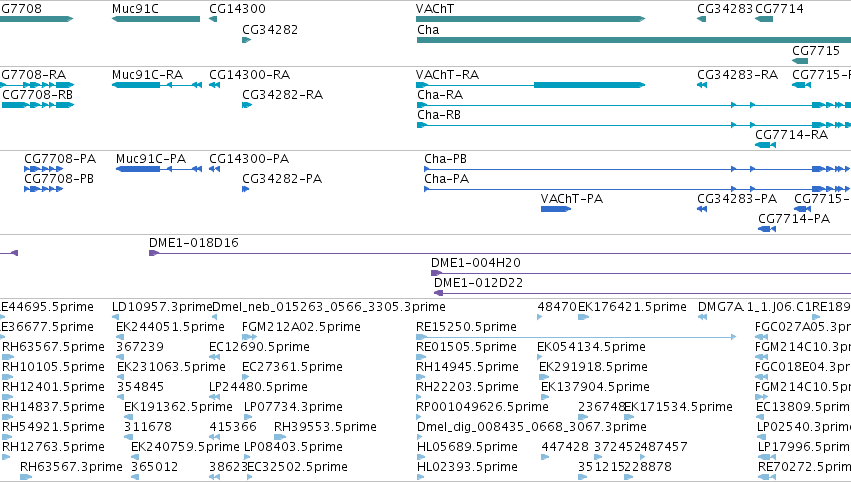Click the LD10957.3prime EST label

(162, 307)
